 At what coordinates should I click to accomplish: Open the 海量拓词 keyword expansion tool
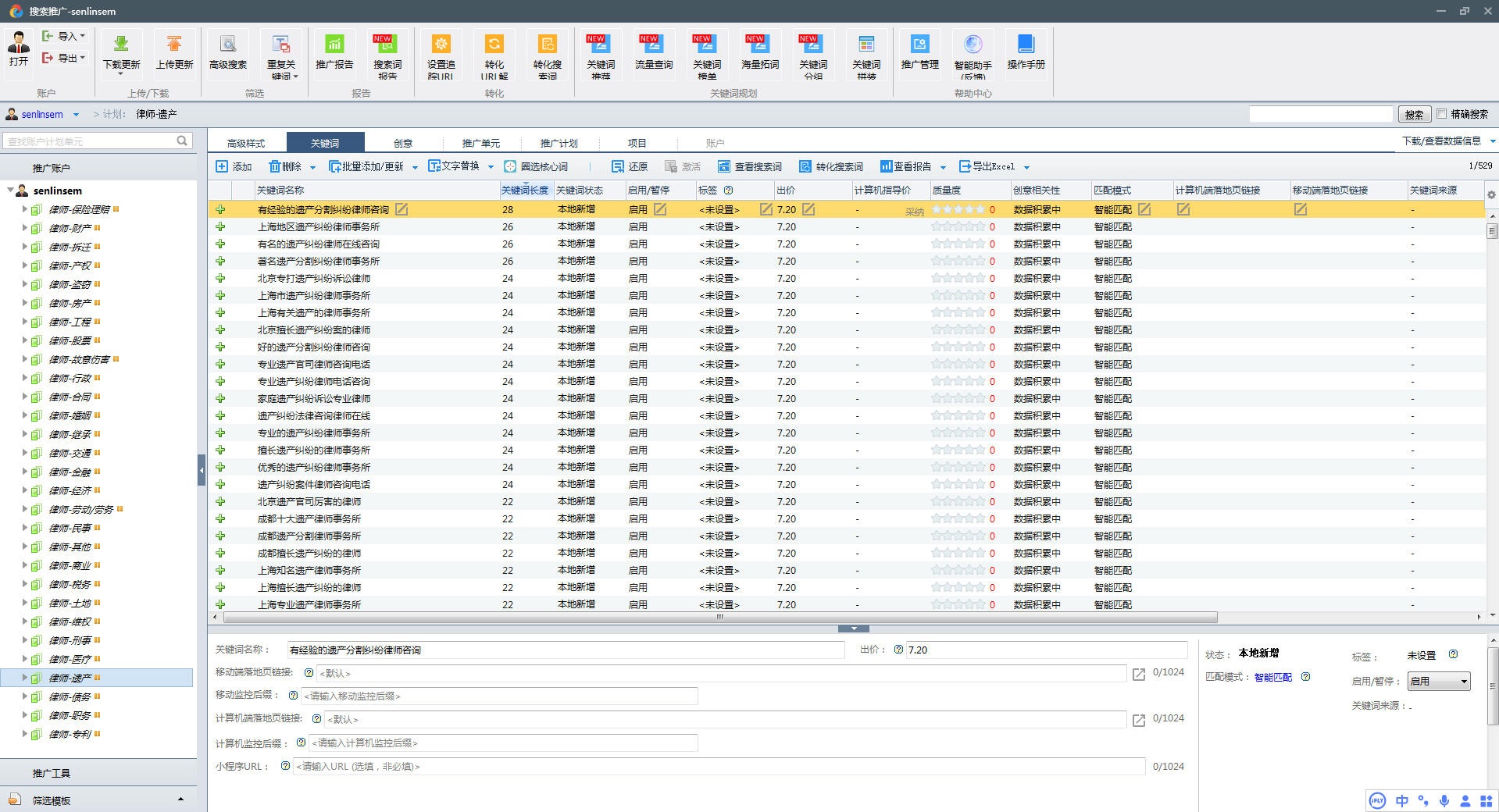coord(759,45)
